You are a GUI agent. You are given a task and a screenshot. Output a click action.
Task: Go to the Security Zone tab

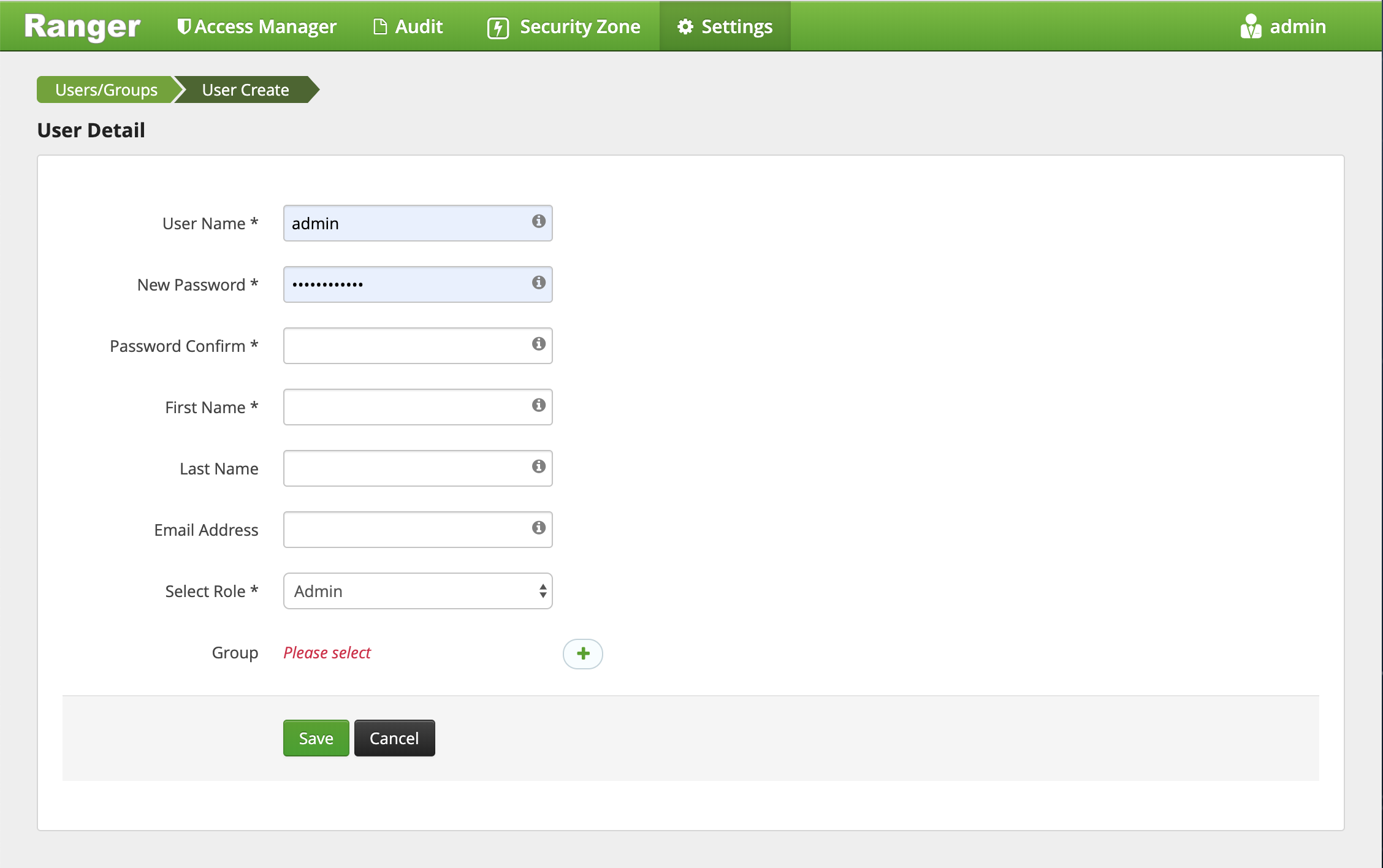click(564, 26)
